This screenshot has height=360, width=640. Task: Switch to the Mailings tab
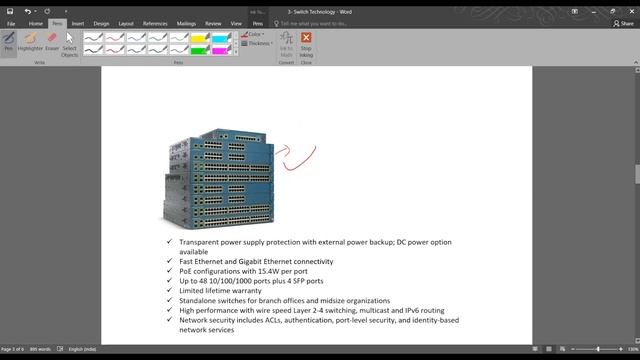pos(186,24)
